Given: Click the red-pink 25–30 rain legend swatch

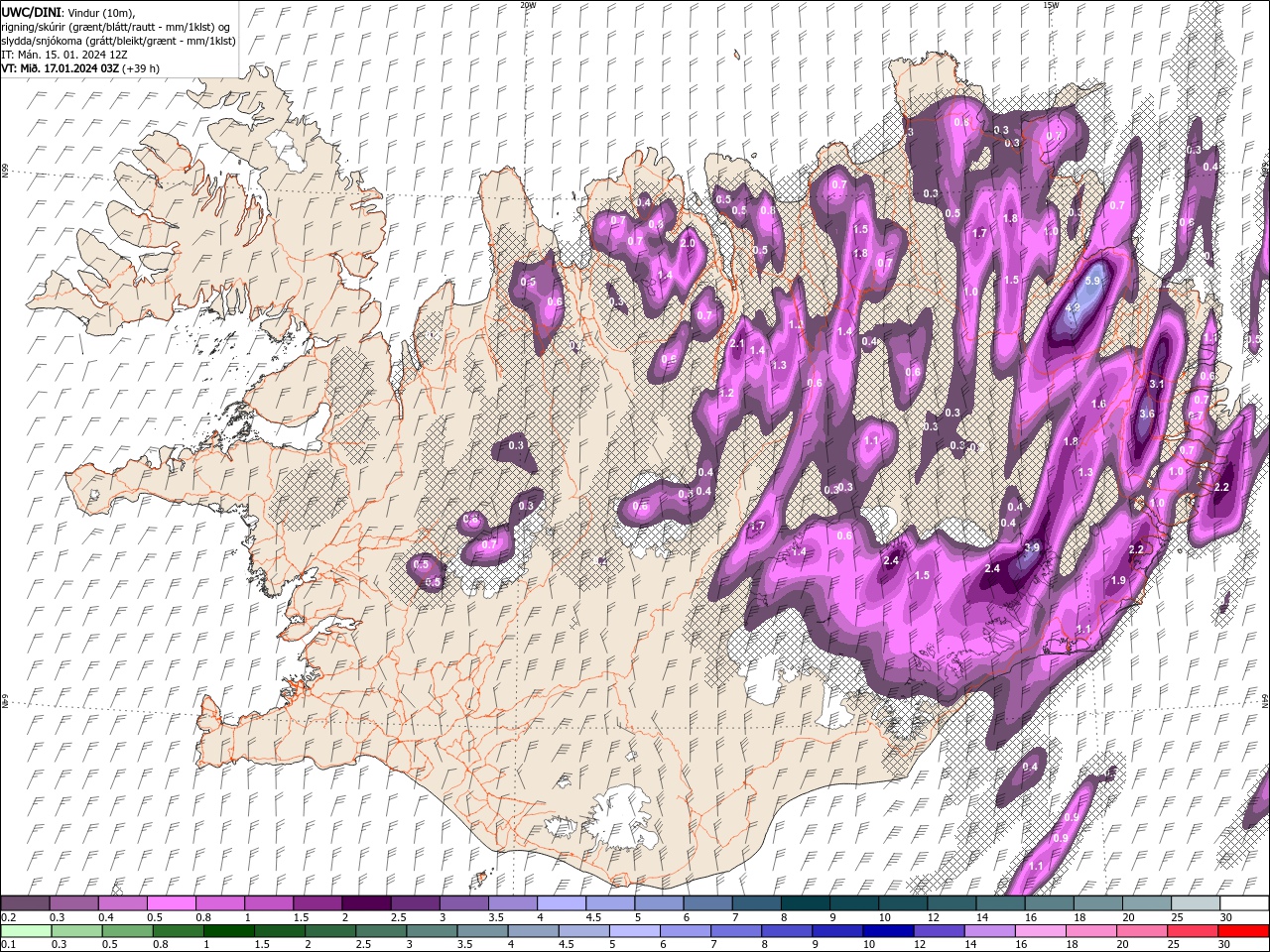Looking at the screenshot, I should coord(1194,931).
